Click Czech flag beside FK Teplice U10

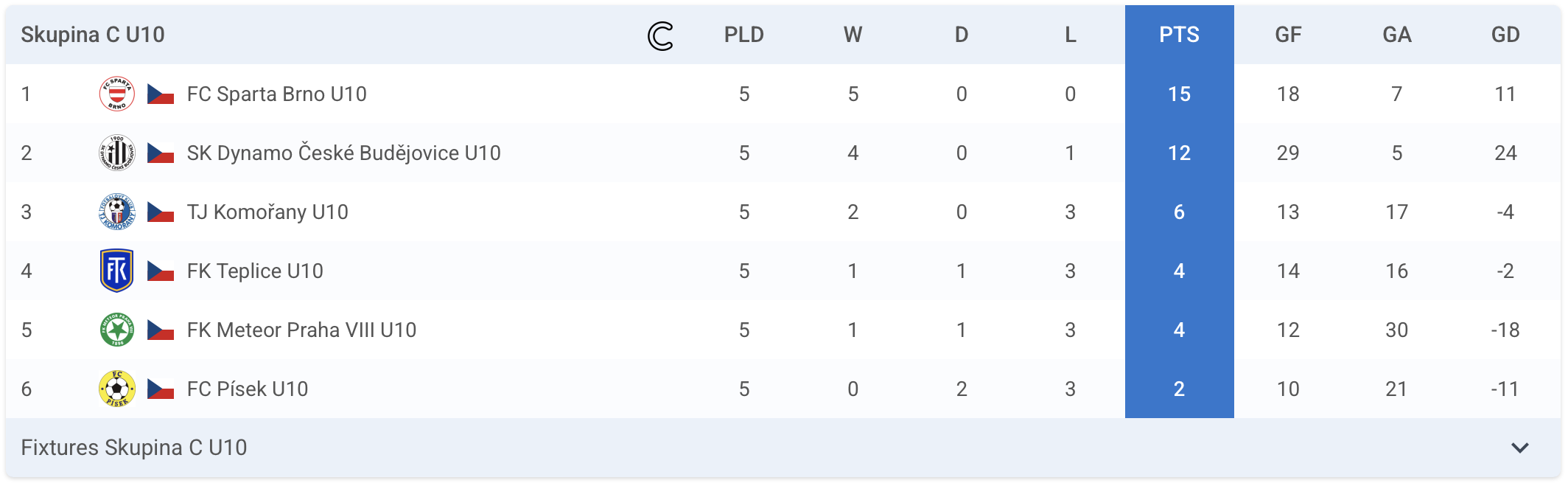(161, 271)
